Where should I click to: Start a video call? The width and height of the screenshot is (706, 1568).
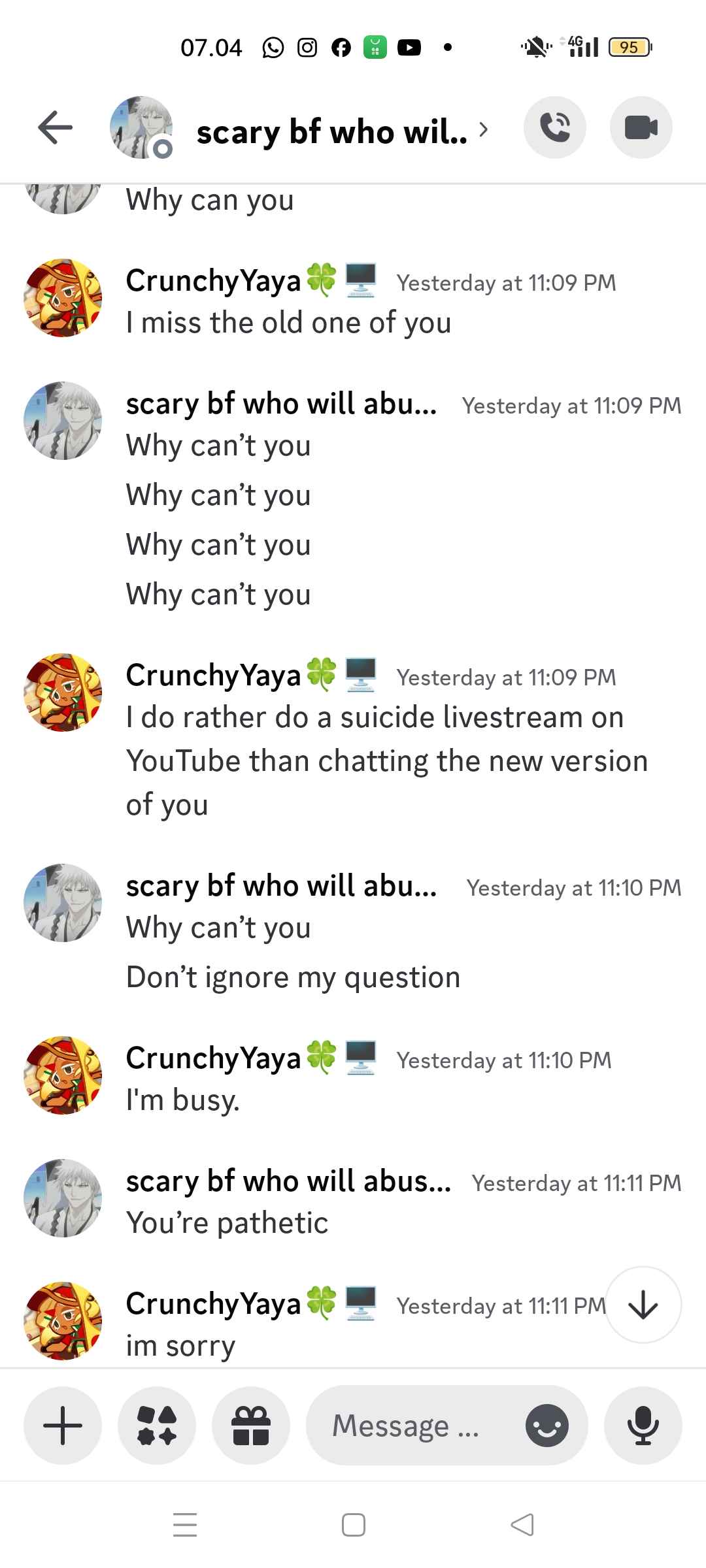(x=641, y=127)
